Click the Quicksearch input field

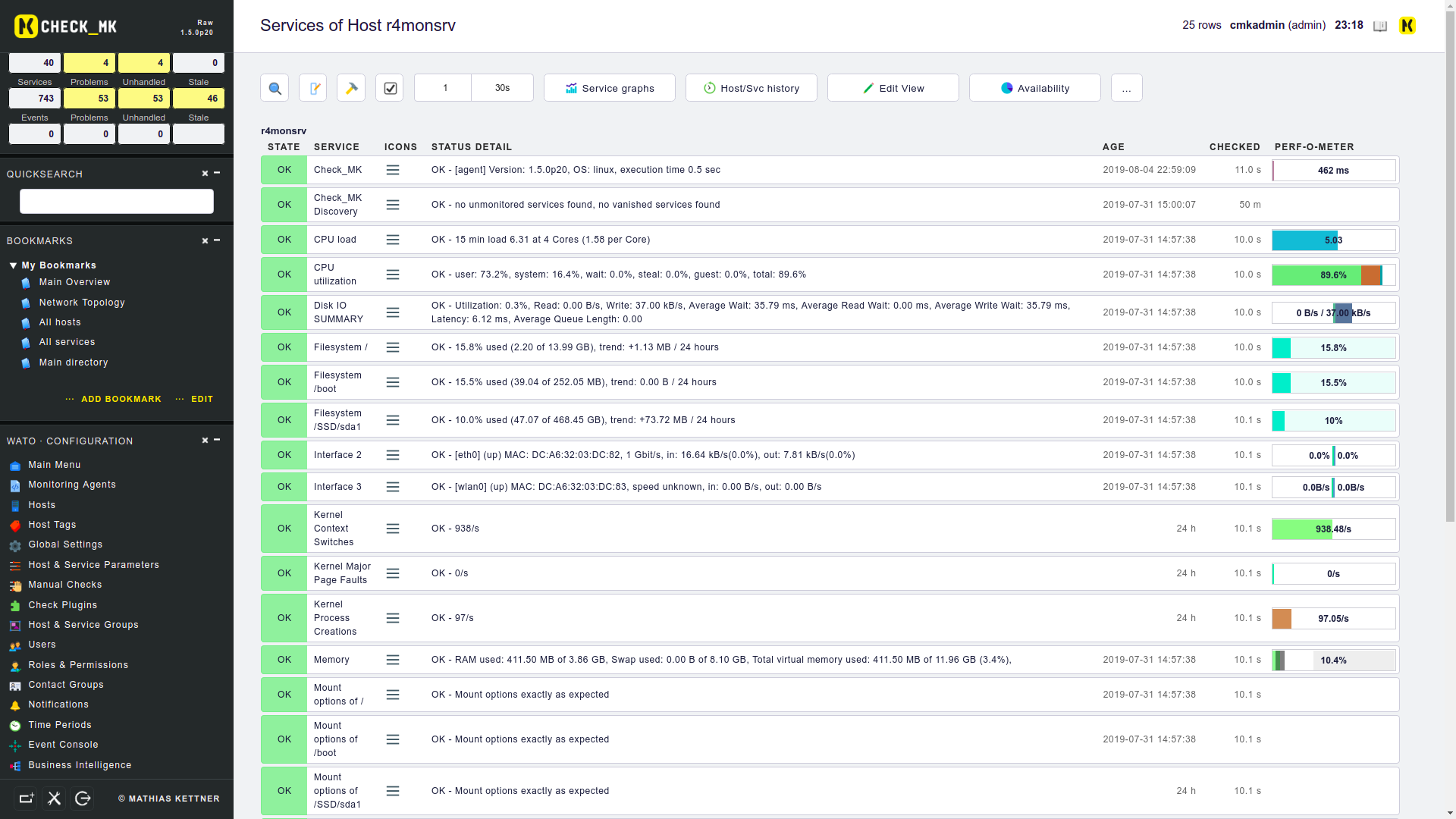117,202
